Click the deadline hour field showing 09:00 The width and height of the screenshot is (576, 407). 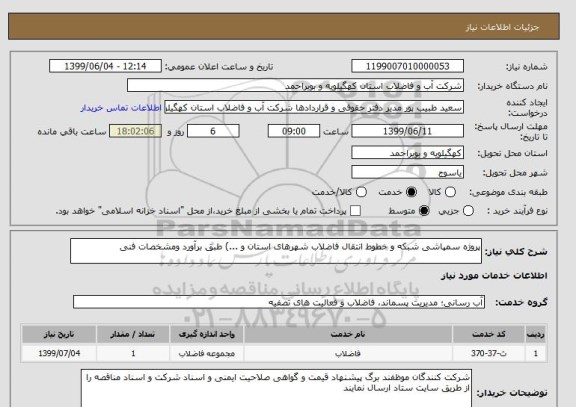(x=294, y=131)
